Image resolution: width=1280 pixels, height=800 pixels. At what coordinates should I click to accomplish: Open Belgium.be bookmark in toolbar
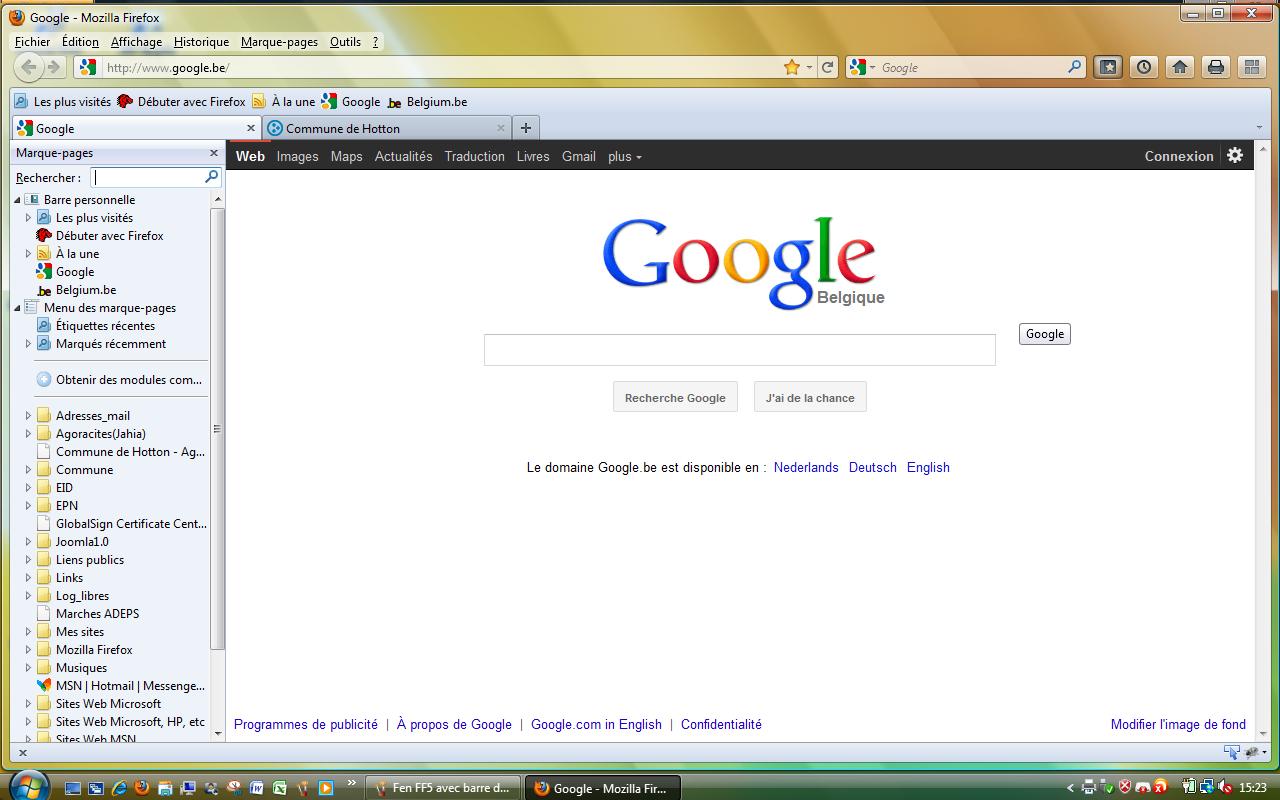coord(427,101)
